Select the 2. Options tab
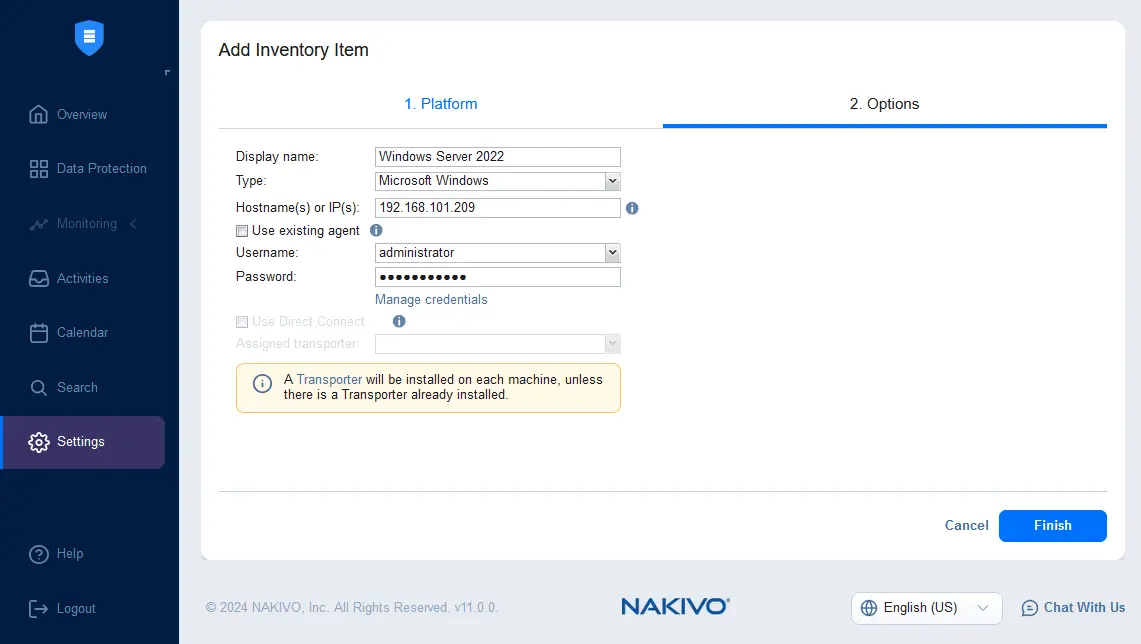This screenshot has height=644, width=1141. tap(884, 104)
